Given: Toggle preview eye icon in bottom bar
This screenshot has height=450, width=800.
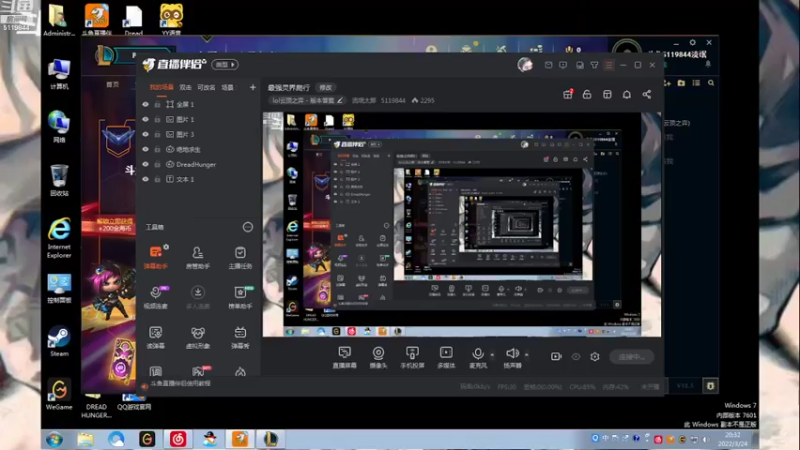Looking at the screenshot, I should pos(576,357).
